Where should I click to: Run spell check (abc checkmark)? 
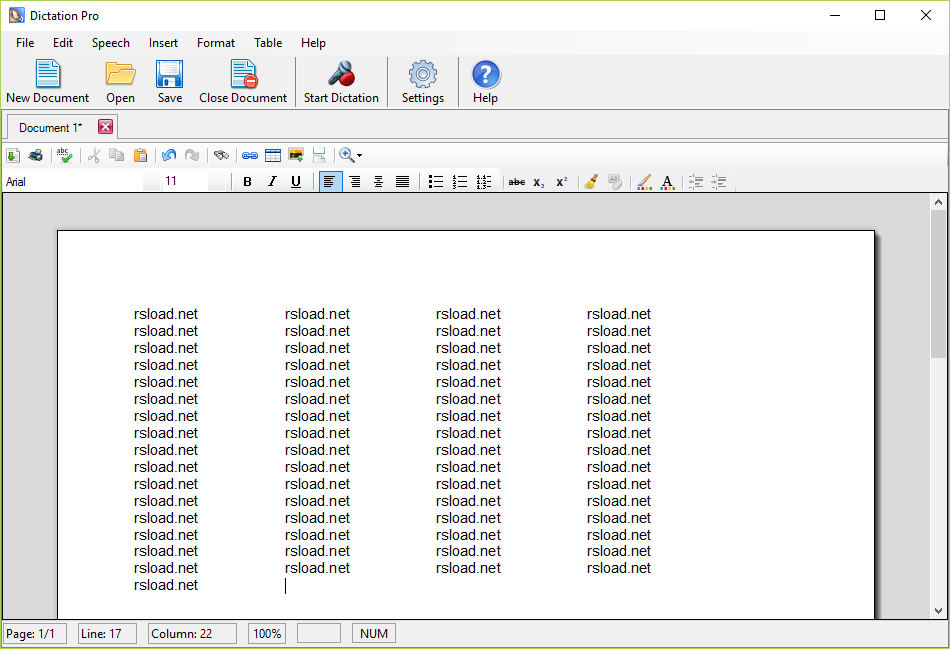coord(64,156)
